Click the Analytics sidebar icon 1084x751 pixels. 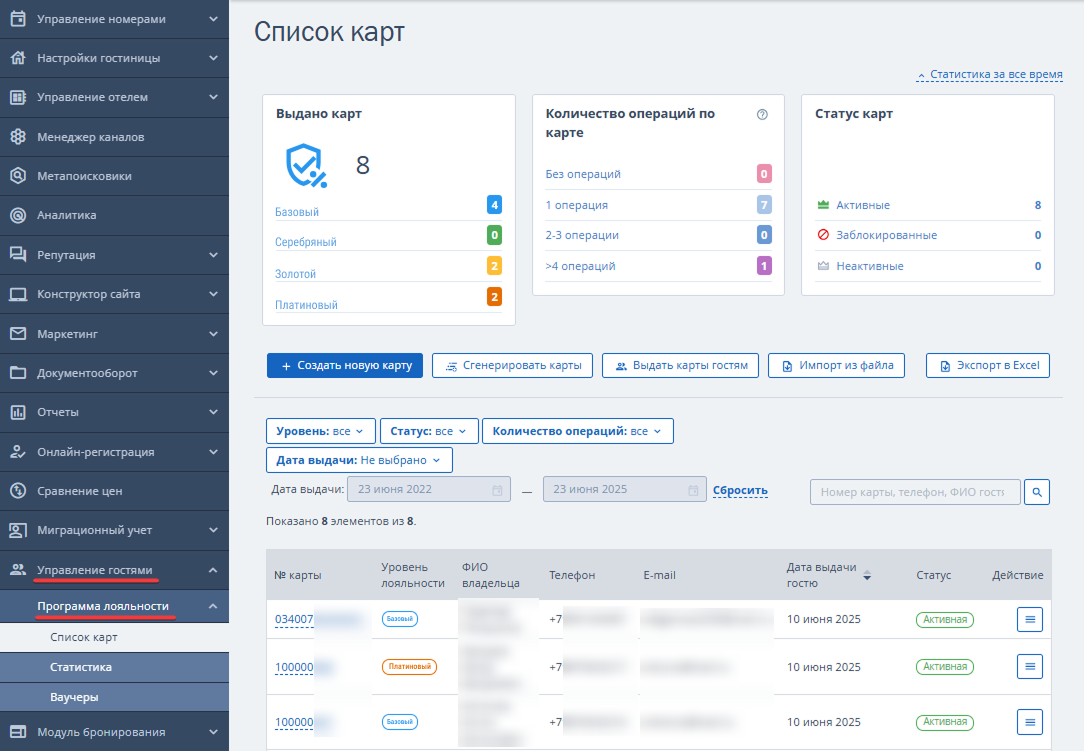[x=18, y=215]
